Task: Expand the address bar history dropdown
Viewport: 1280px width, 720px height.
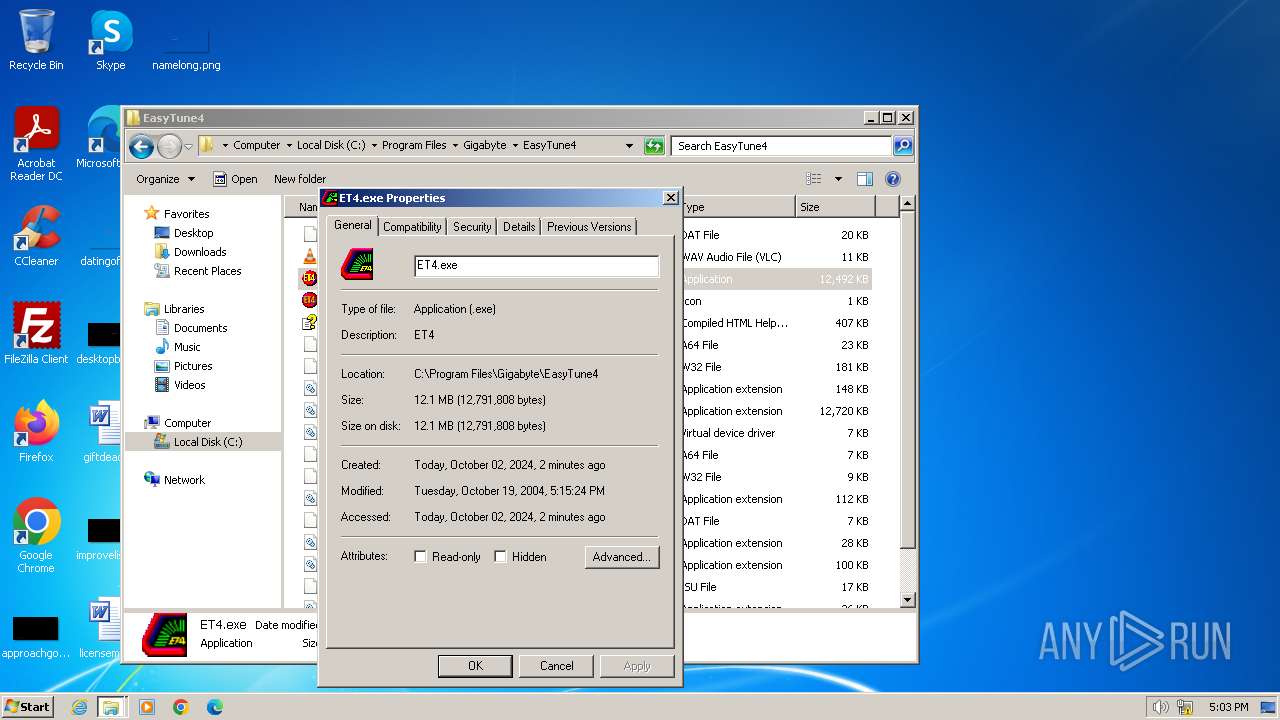Action: coord(629,146)
